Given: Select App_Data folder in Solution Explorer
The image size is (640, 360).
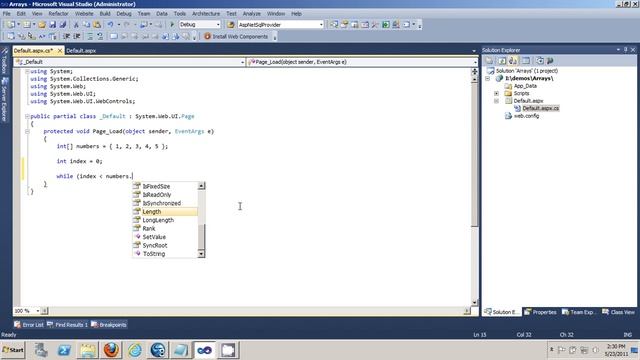Looking at the screenshot, I should pos(525,86).
